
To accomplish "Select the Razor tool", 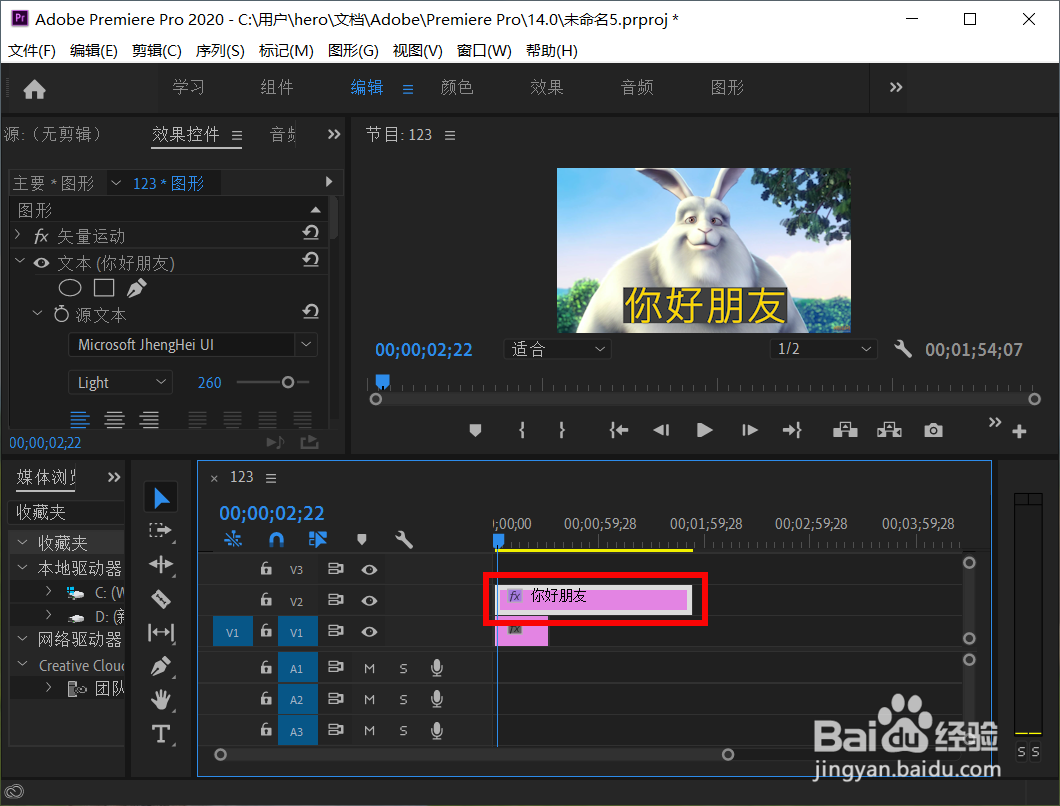I will click(x=161, y=598).
